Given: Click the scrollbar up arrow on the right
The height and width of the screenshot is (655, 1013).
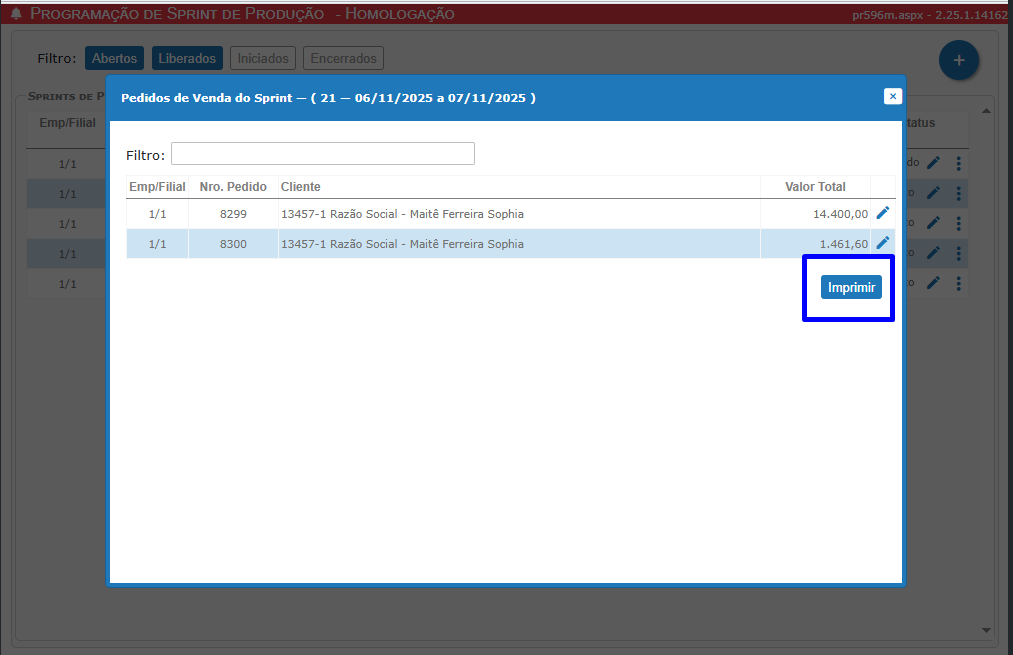Looking at the screenshot, I should [x=988, y=111].
